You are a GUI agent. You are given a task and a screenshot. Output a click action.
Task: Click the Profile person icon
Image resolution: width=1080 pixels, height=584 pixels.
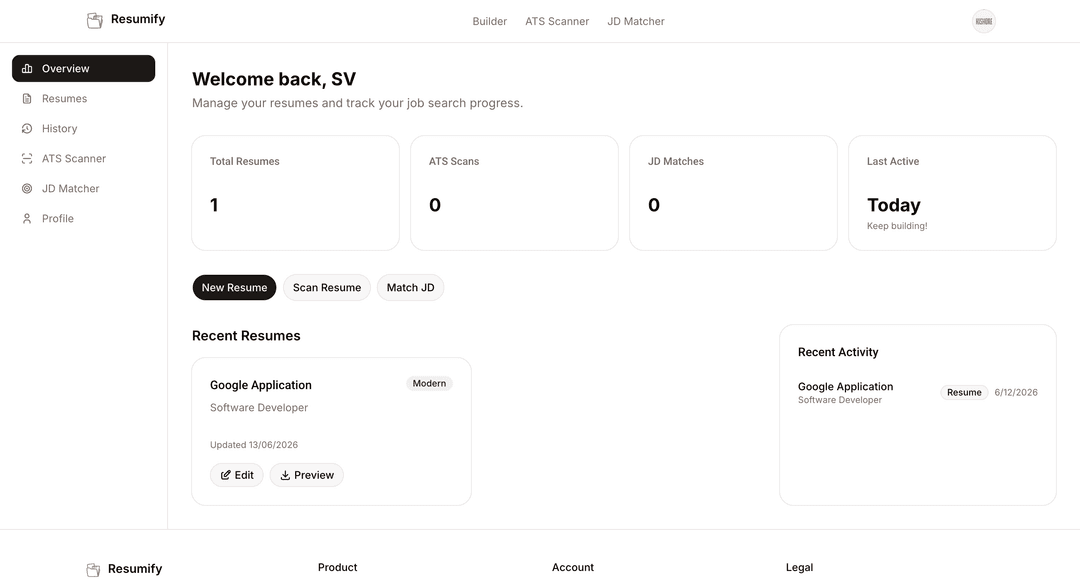pos(27,218)
